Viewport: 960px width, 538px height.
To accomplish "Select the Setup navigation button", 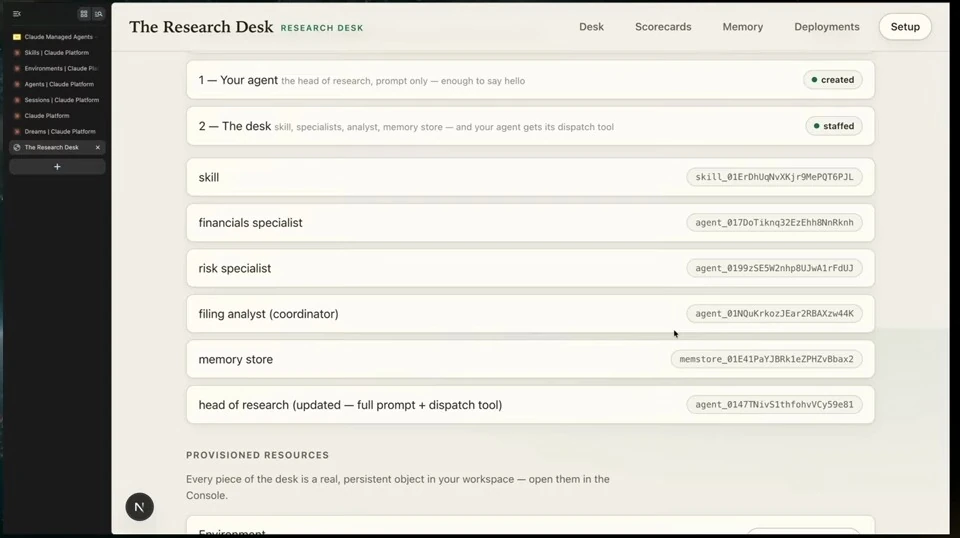I will [905, 27].
